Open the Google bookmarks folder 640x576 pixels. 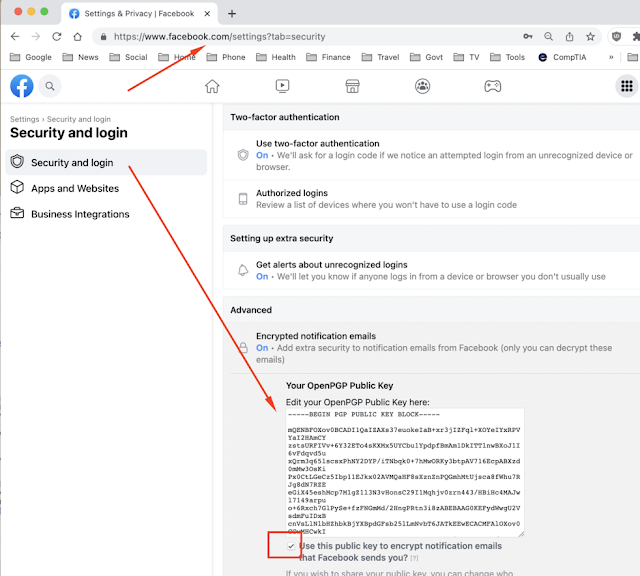click(31, 57)
